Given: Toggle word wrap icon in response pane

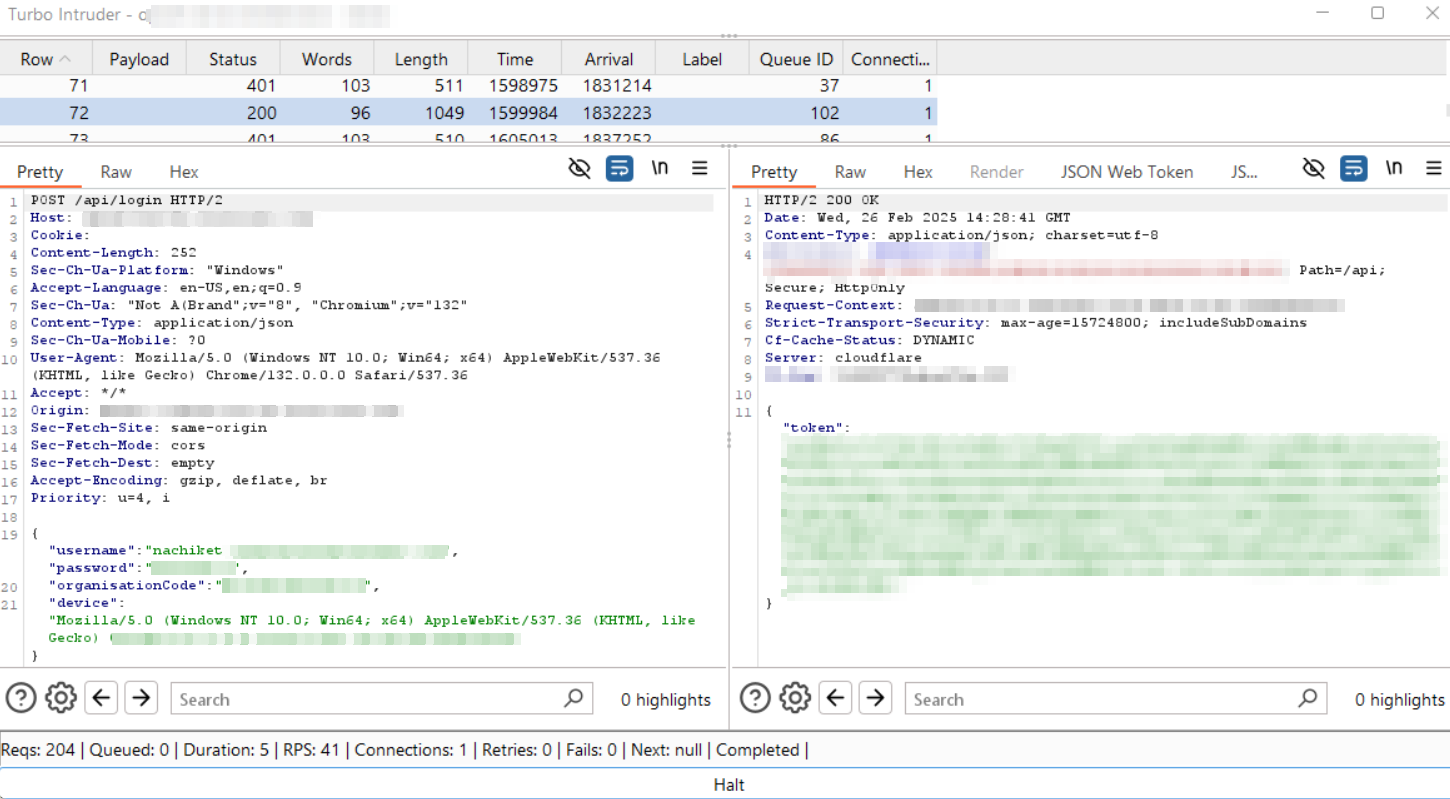Looking at the screenshot, I should [1354, 169].
